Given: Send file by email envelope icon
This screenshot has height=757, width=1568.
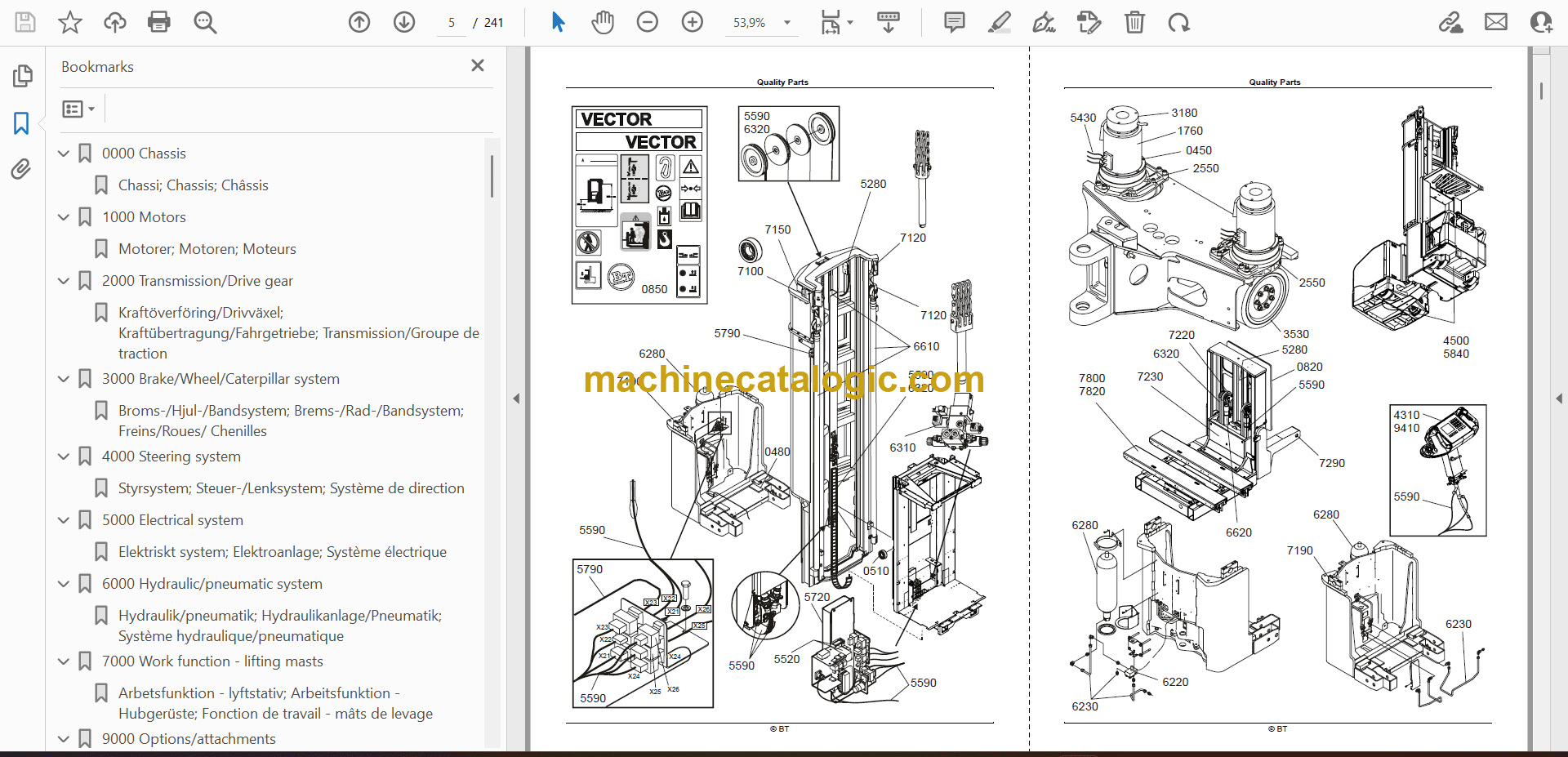Looking at the screenshot, I should pyautogui.click(x=1496, y=22).
